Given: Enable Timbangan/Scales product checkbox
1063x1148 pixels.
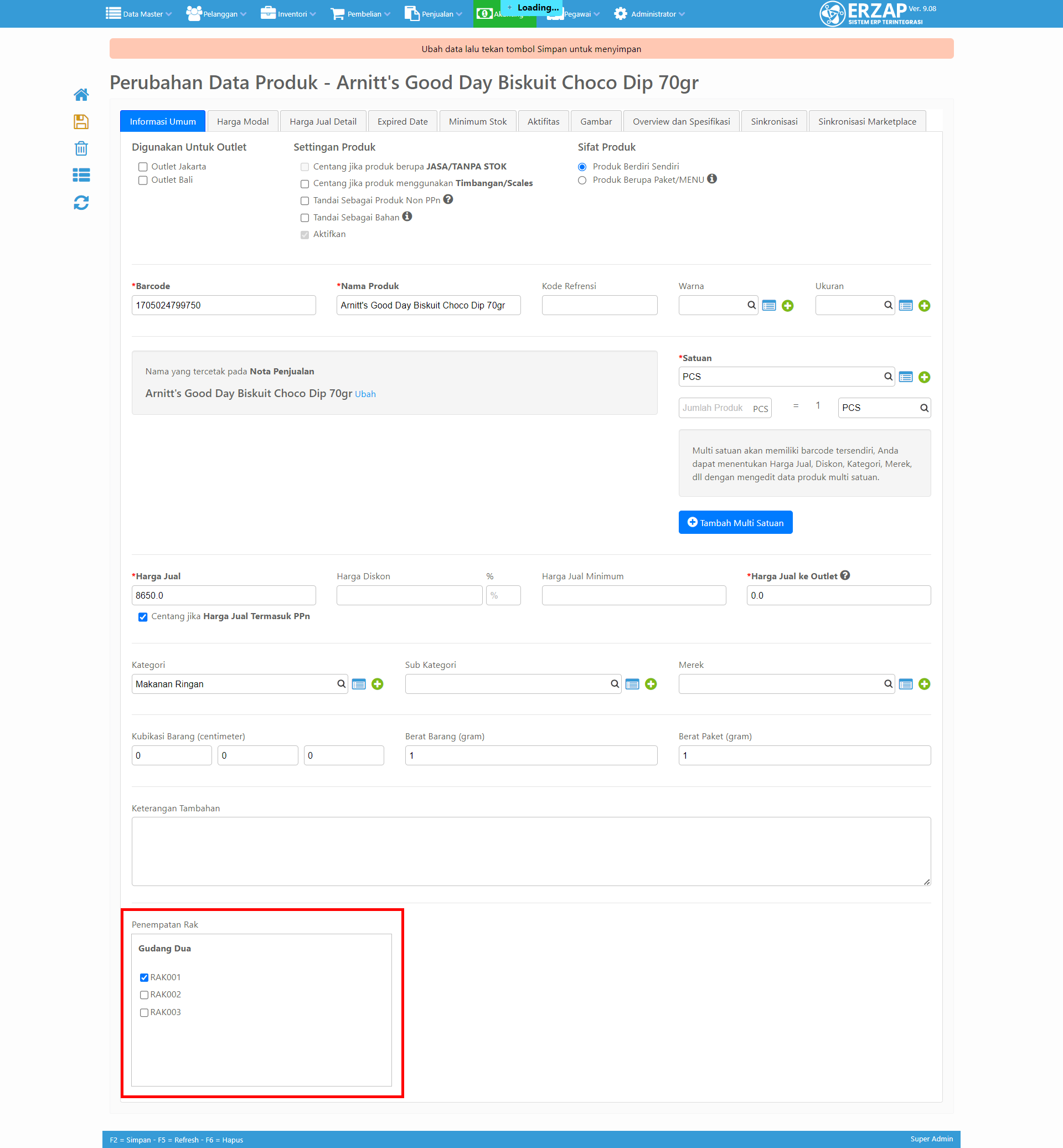Looking at the screenshot, I should click(305, 184).
